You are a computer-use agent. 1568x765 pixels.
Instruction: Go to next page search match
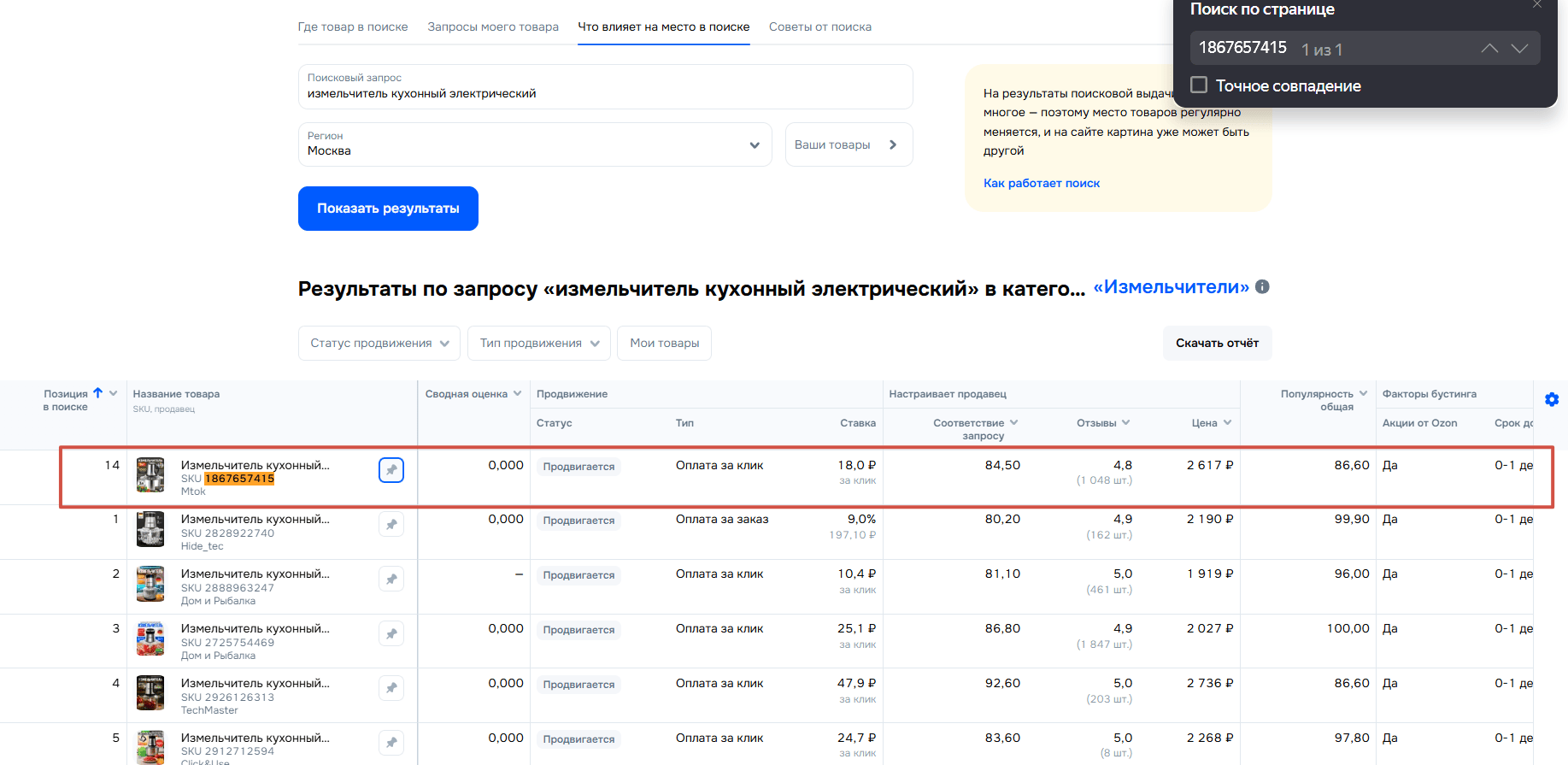point(1519,49)
